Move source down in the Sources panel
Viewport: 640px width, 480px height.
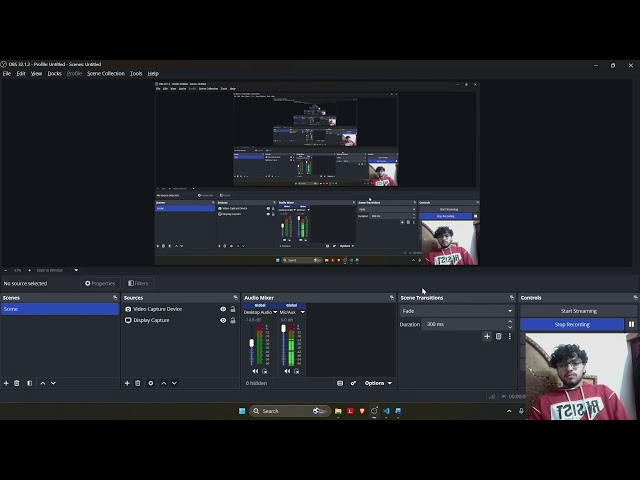tap(174, 383)
